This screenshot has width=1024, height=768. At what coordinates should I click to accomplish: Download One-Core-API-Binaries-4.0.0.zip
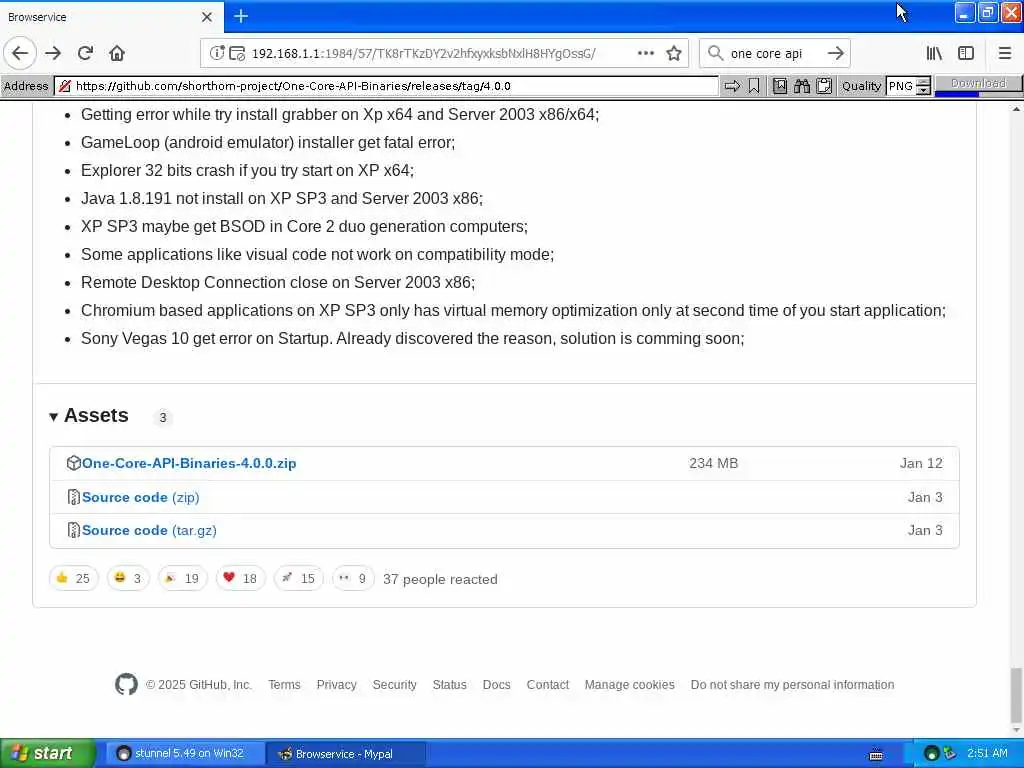click(x=189, y=463)
